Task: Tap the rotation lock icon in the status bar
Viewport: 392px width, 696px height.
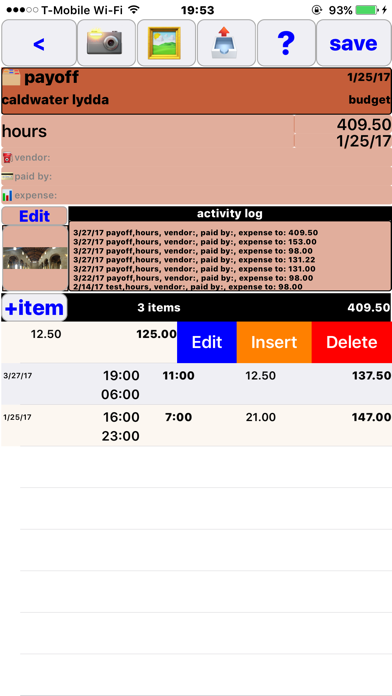Action: tap(317, 10)
